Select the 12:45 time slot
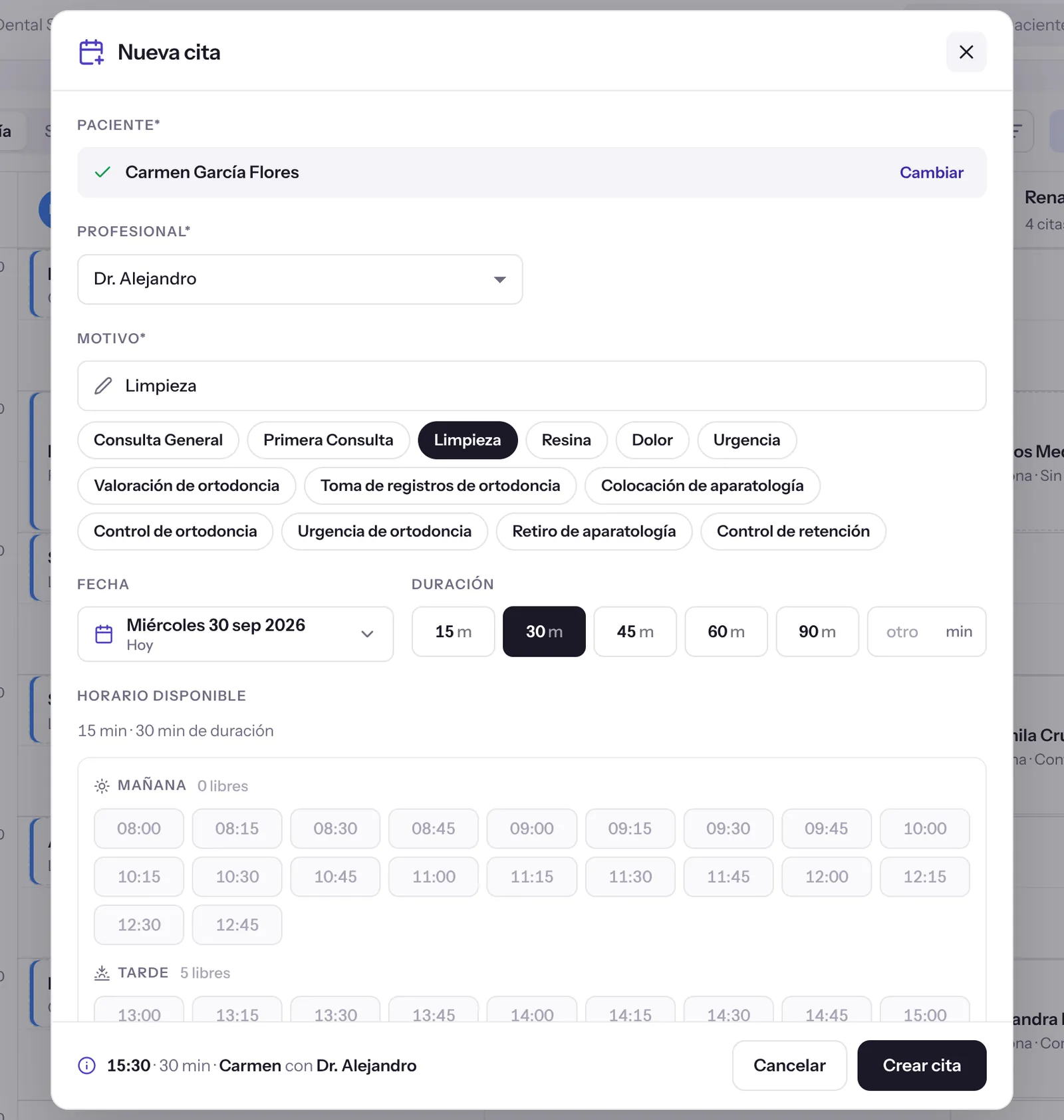Image resolution: width=1064 pixels, height=1120 pixels. [x=237, y=925]
